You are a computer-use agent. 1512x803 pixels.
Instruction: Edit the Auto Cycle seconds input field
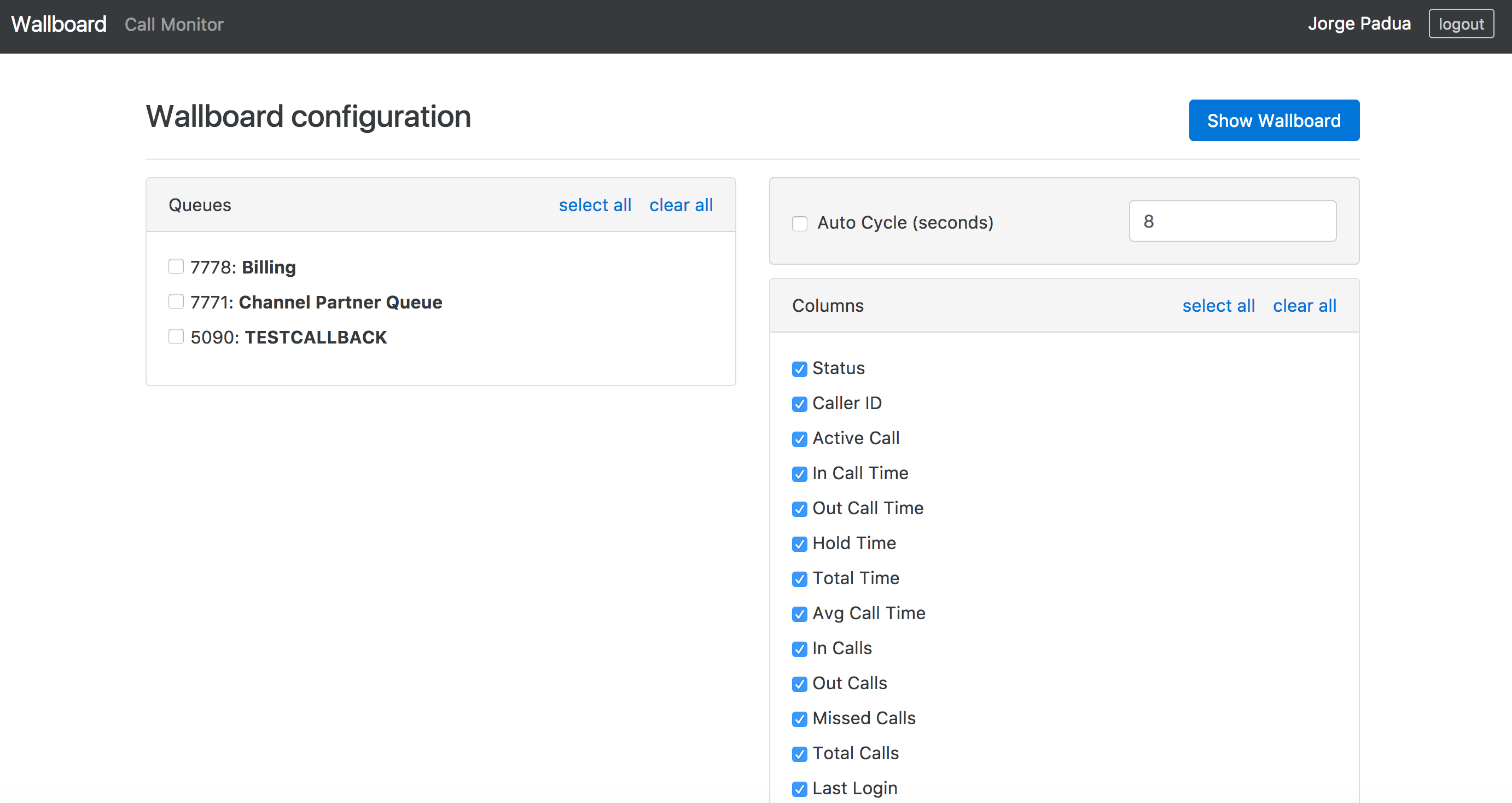click(1233, 221)
